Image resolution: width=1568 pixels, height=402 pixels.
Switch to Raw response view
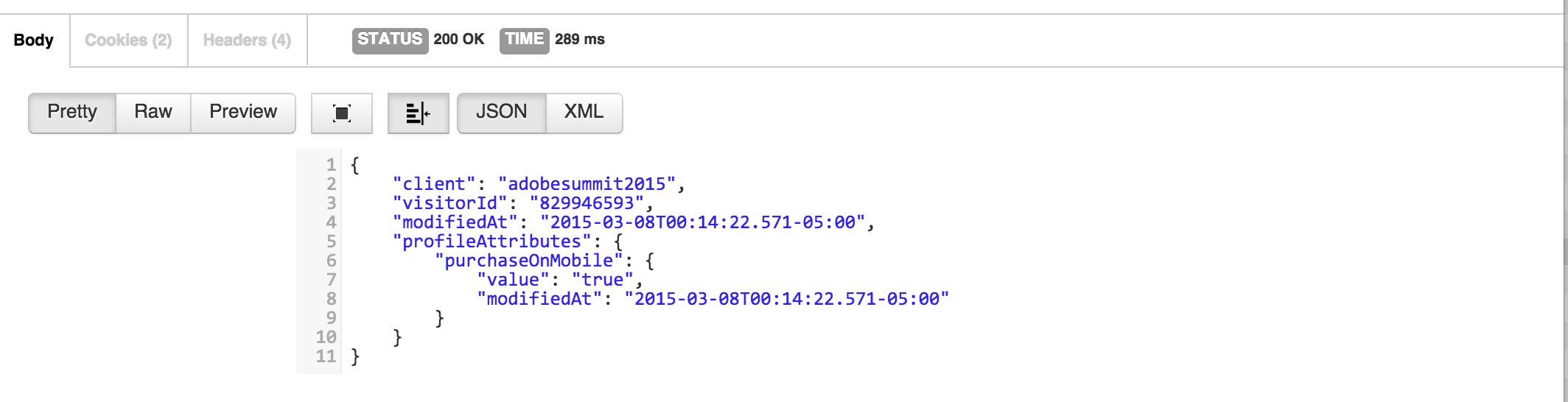click(x=153, y=112)
